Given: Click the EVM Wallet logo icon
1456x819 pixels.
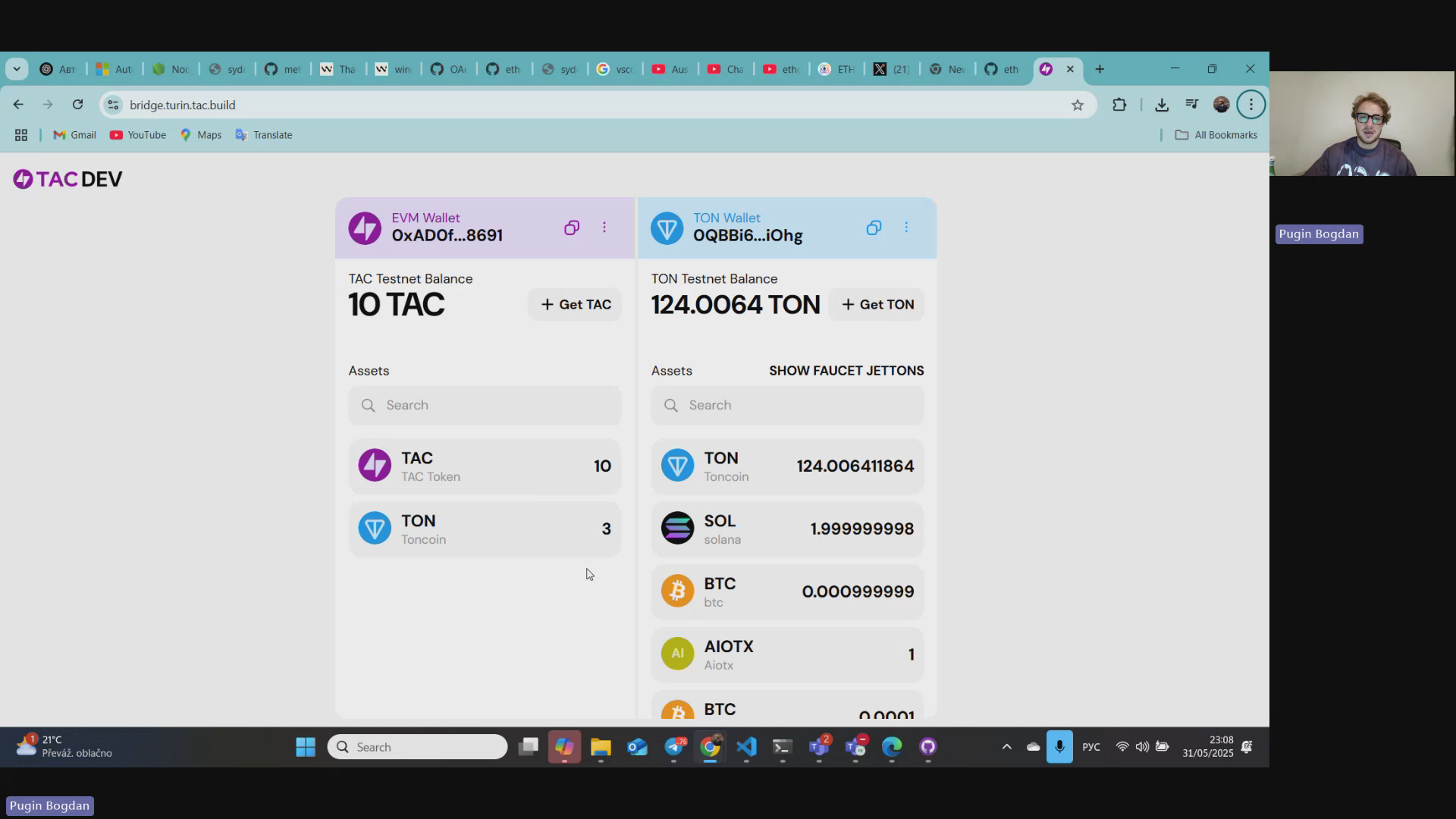Looking at the screenshot, I should pyautogui.click(x=365, y=228).
